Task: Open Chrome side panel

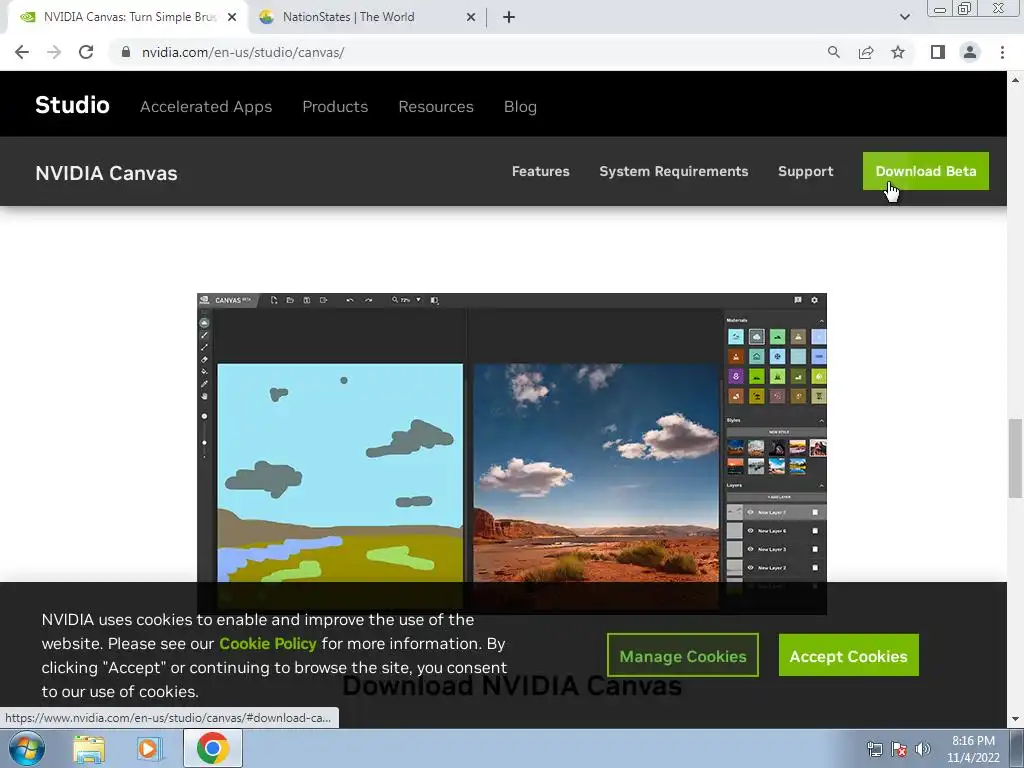Action: click(938, 52)
